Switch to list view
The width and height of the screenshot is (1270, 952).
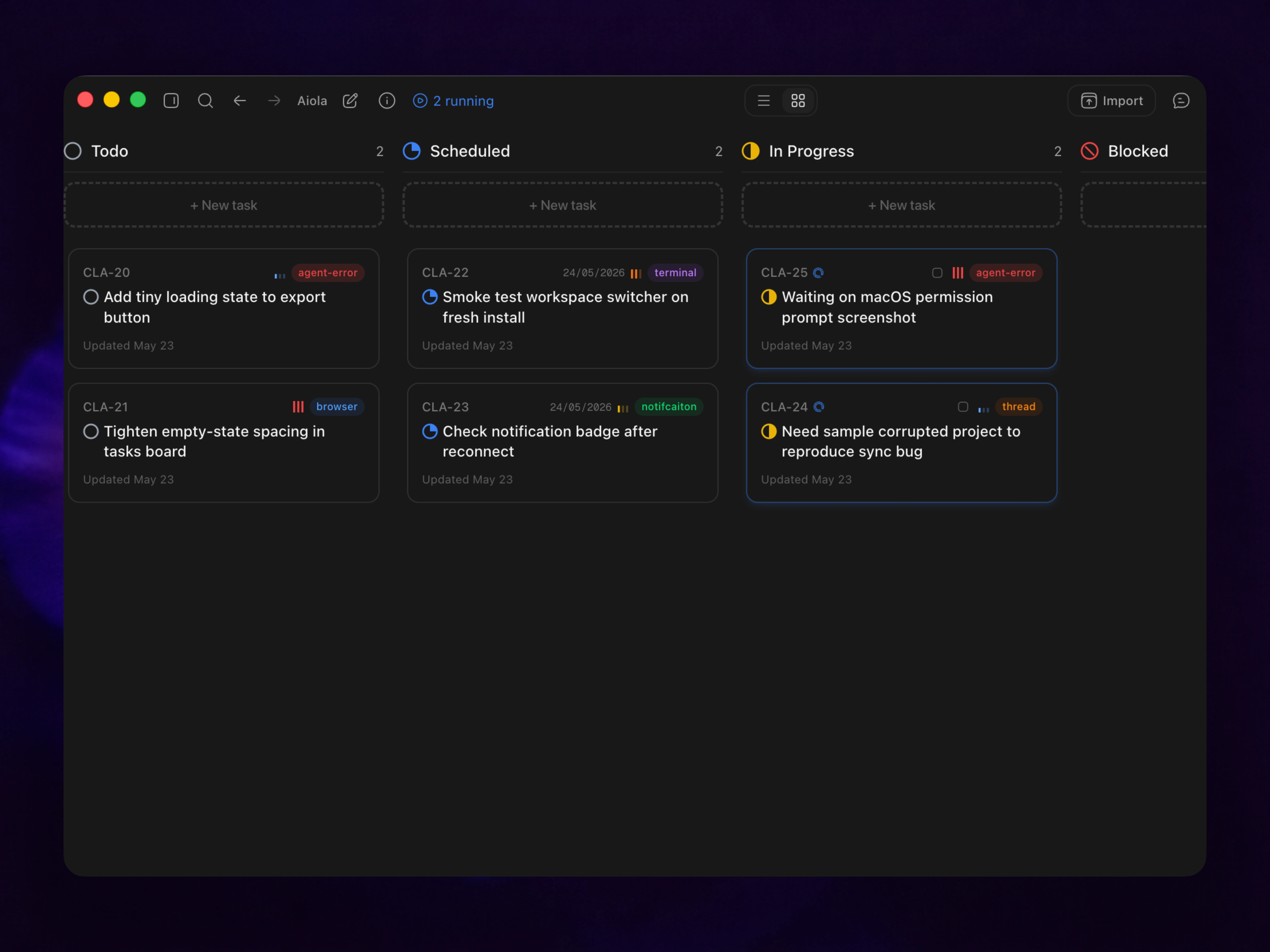[x=764, y=101]
